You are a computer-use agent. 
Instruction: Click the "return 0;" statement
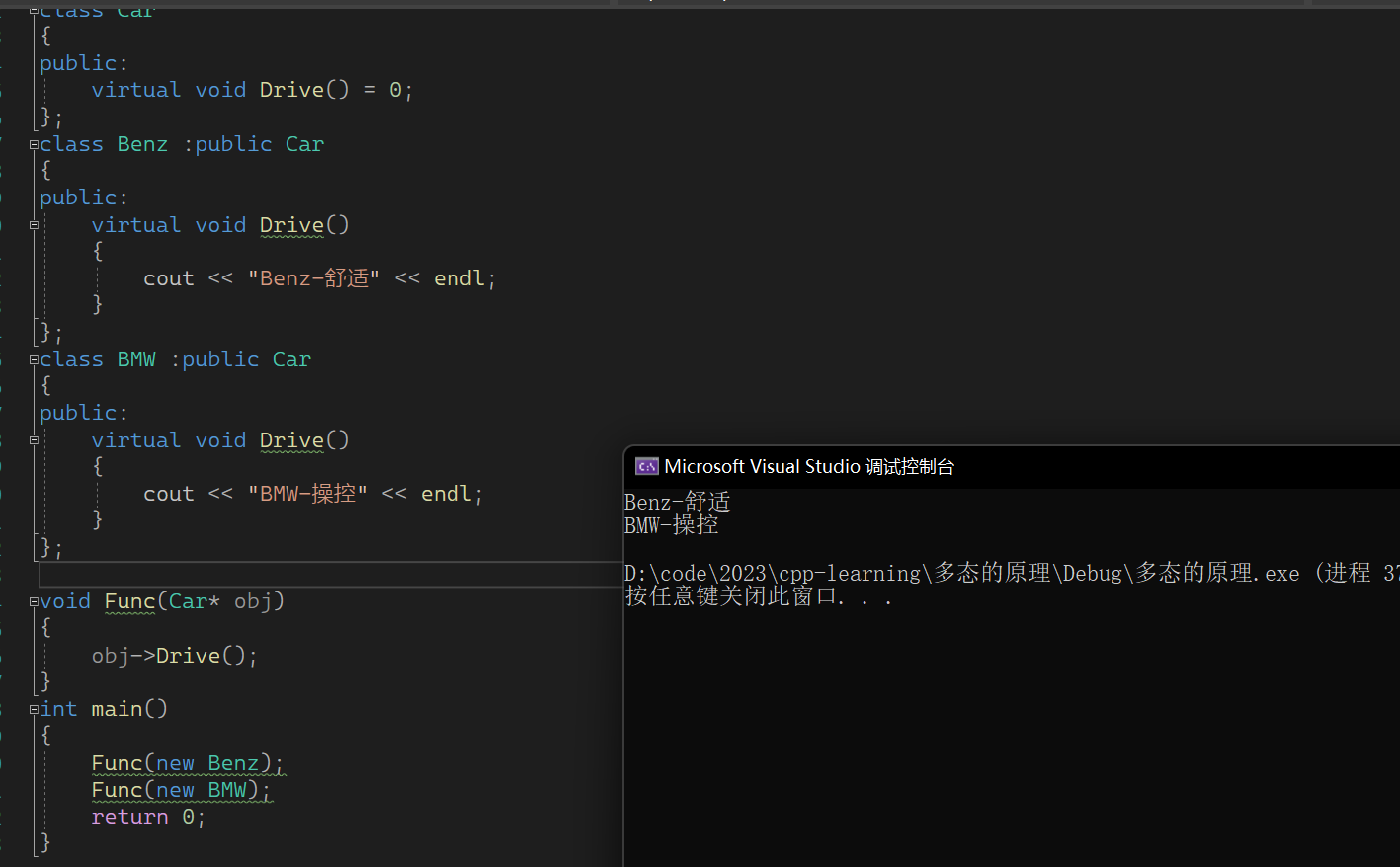(x=148, y=817)
